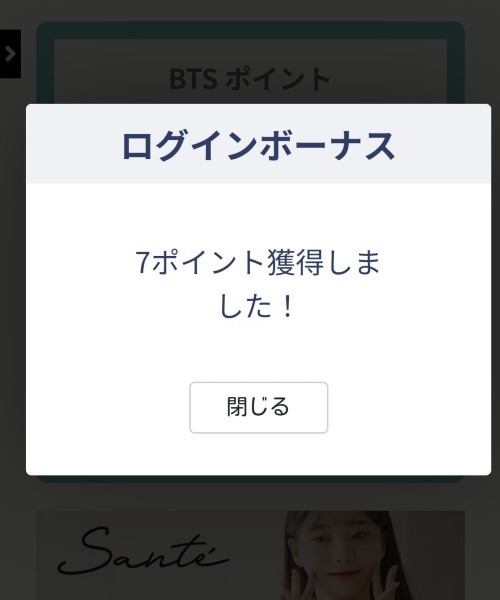Image resolution: width=500 pixels, height=600 pixels.
Task: Click the 閉じる button
Action: [x=259, y=408]
